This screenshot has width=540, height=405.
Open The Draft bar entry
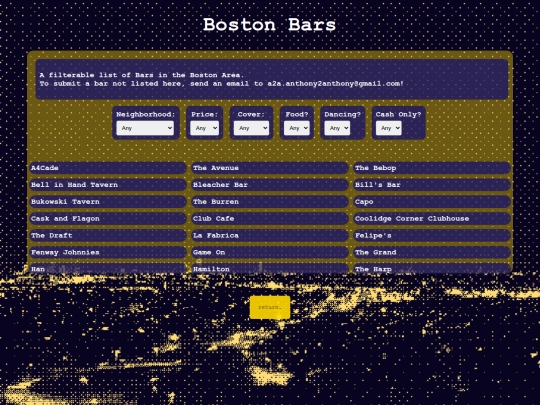point(108,235)
